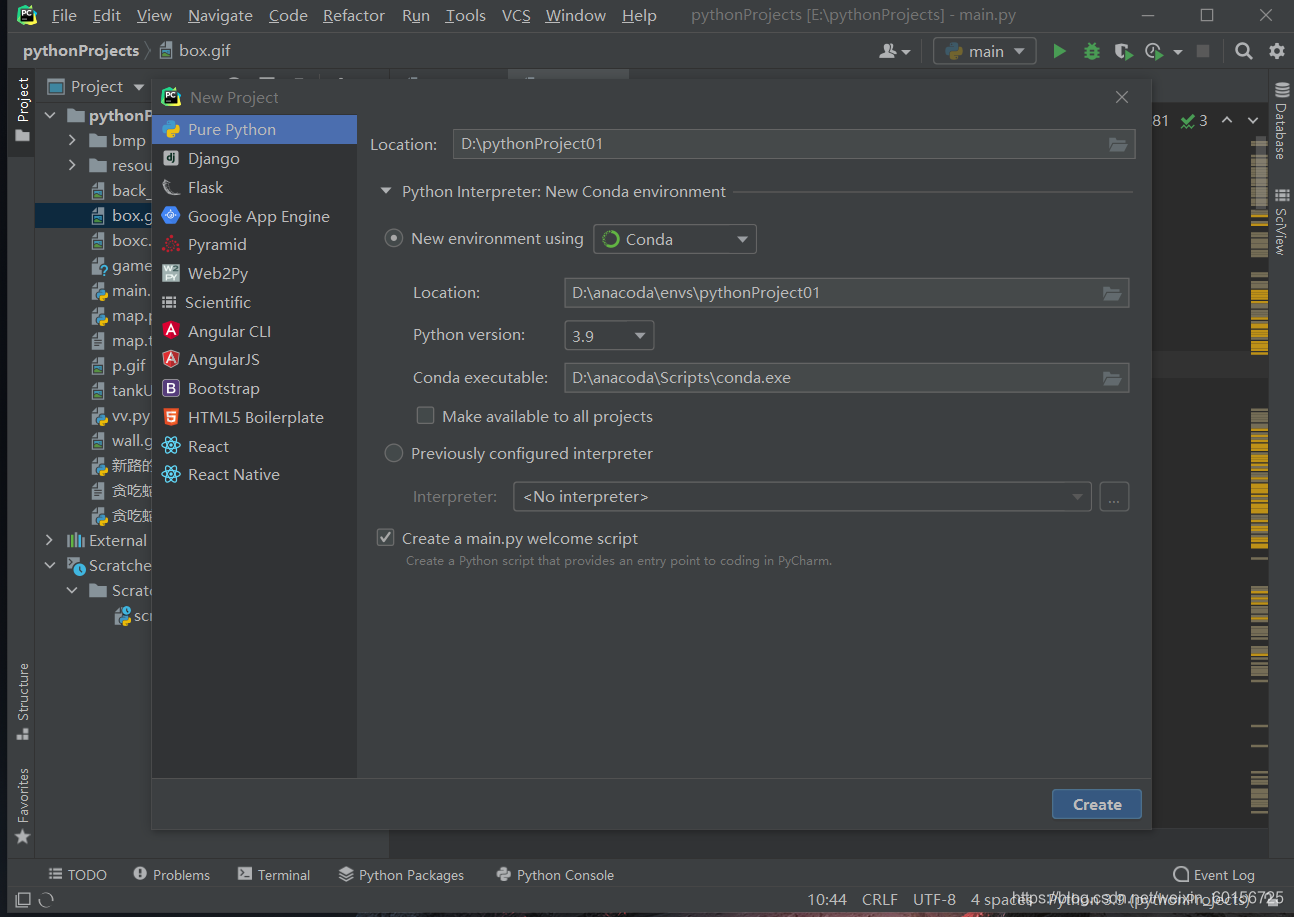The width and height of the screenshot is (1294, 917).
Task: Open IDE settings gear icon
Action: point(1276,51)
